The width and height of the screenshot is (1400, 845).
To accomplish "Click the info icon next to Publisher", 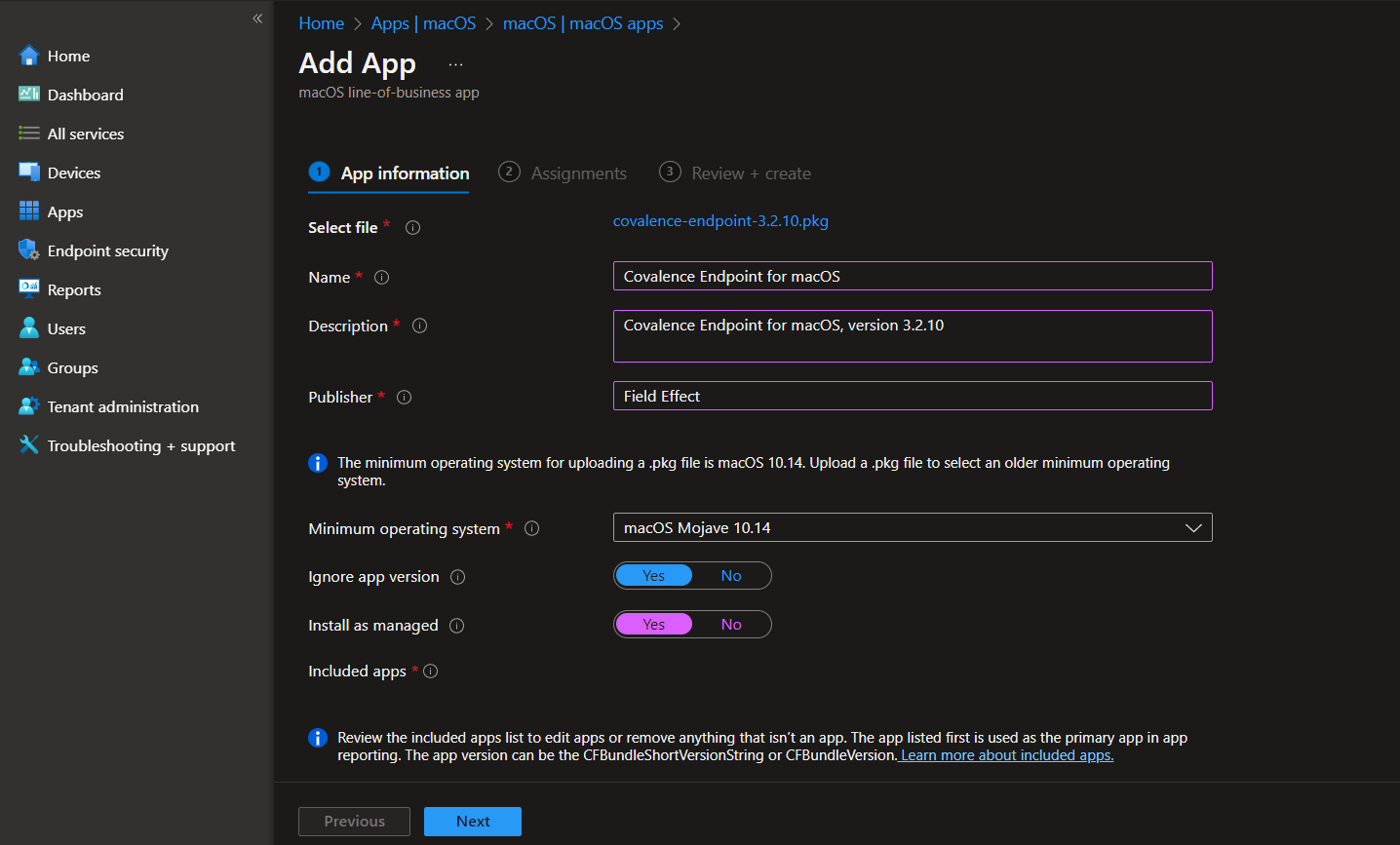I will point(405,397).
